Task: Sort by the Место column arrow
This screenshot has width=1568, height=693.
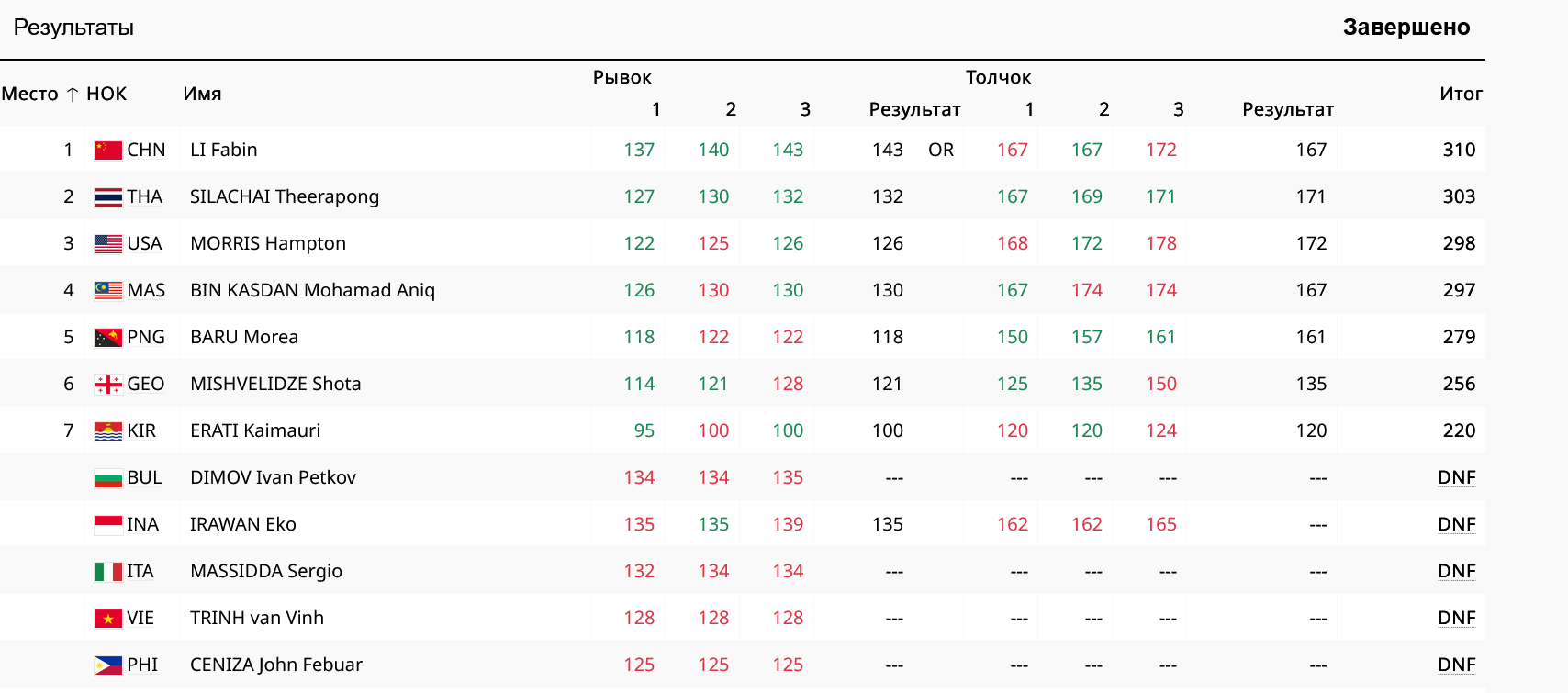Action: 73,95
